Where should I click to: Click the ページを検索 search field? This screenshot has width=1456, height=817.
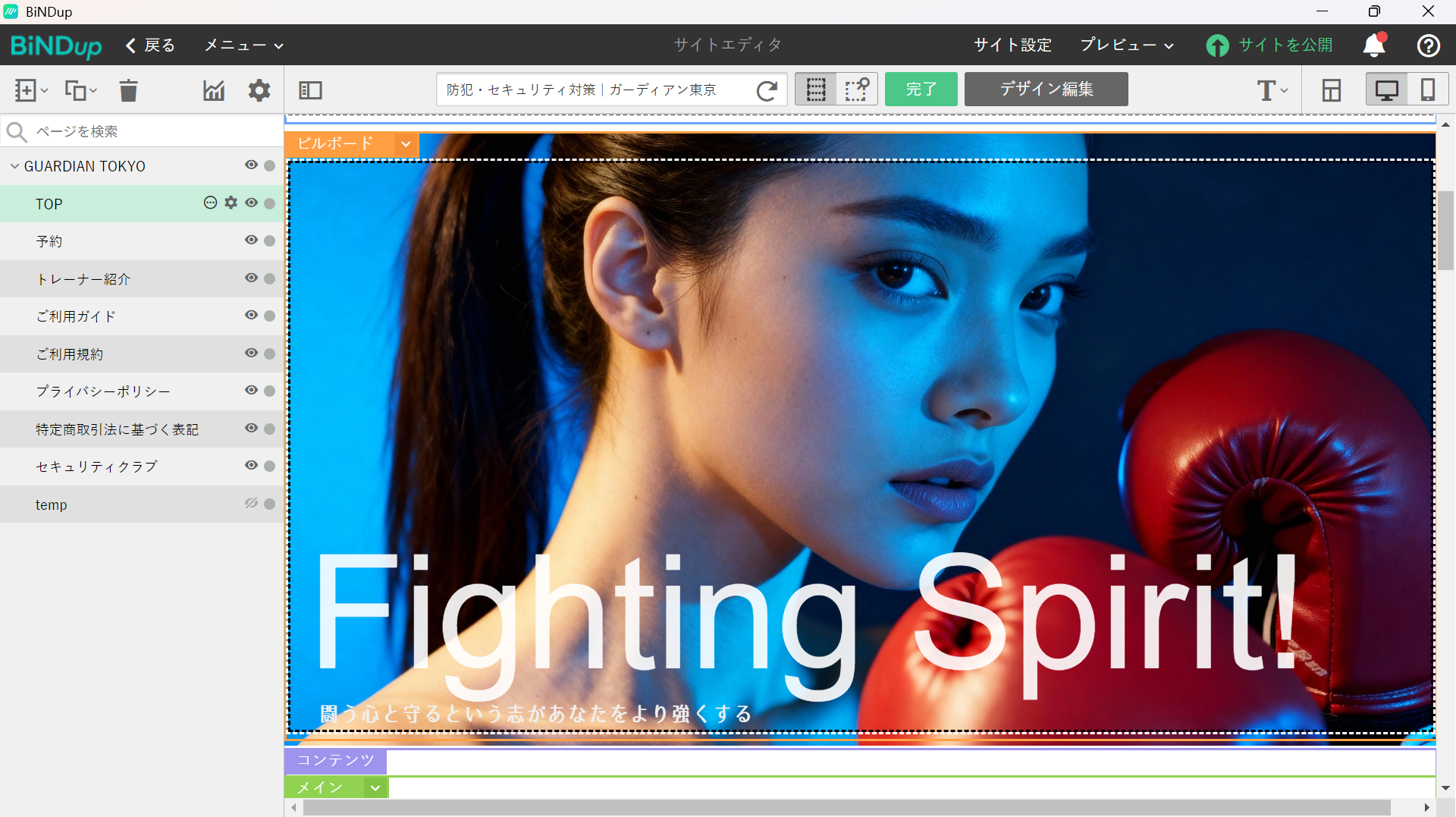click(x=152, y=132)
